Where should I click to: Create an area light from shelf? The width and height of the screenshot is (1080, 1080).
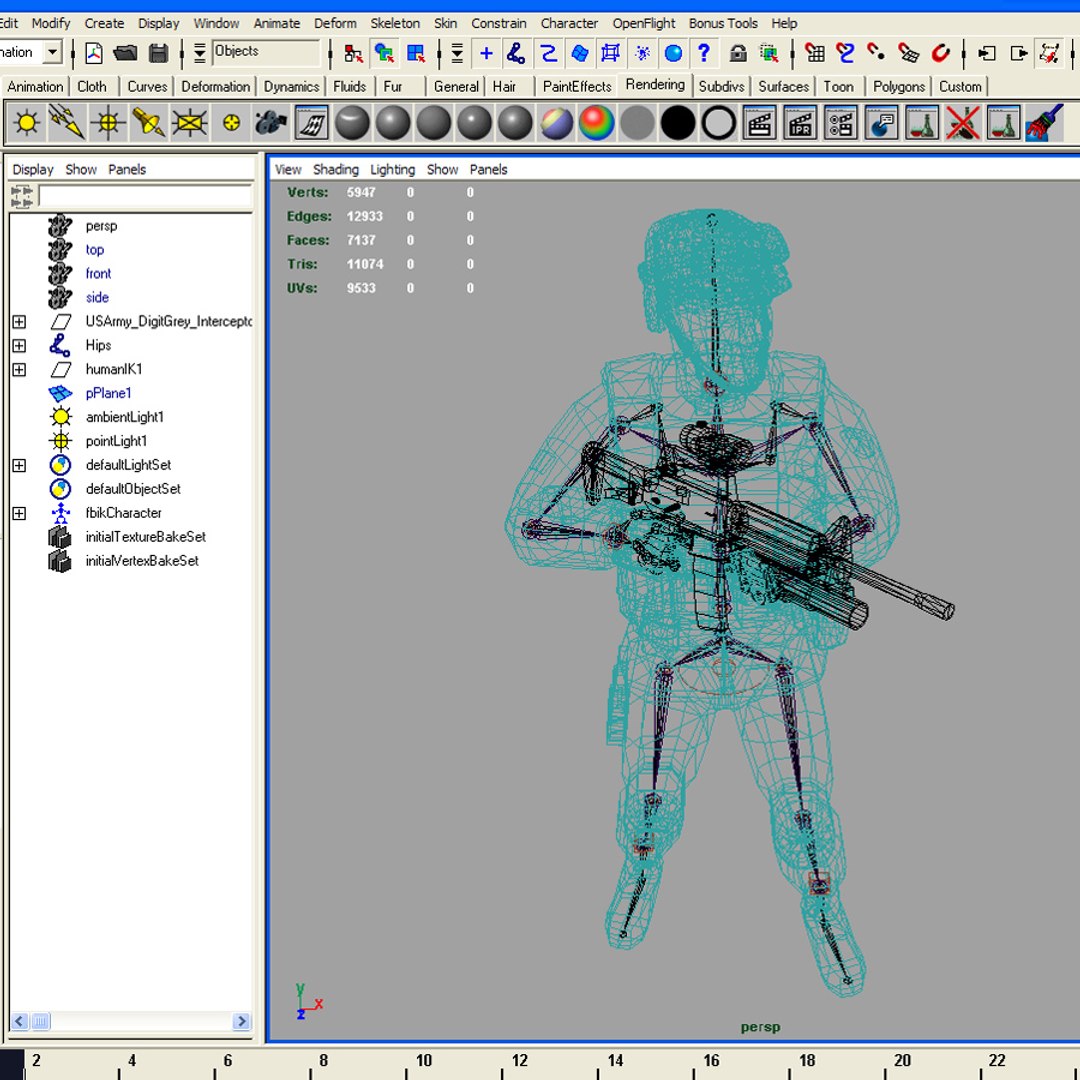(189, 123)
